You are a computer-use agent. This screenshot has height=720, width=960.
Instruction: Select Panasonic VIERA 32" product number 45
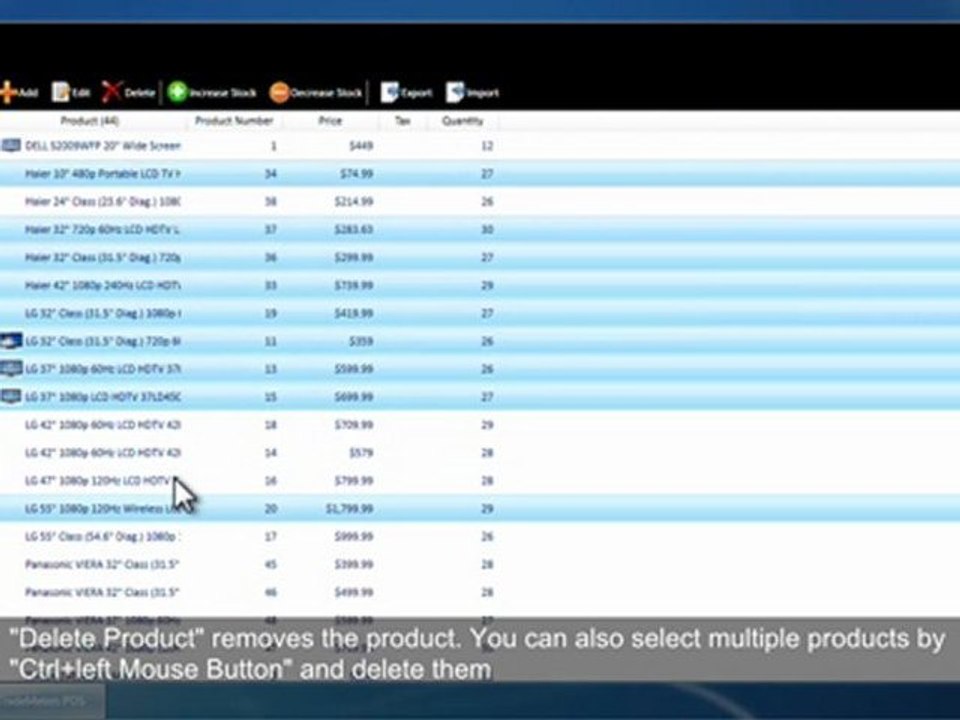pos(480,564)
